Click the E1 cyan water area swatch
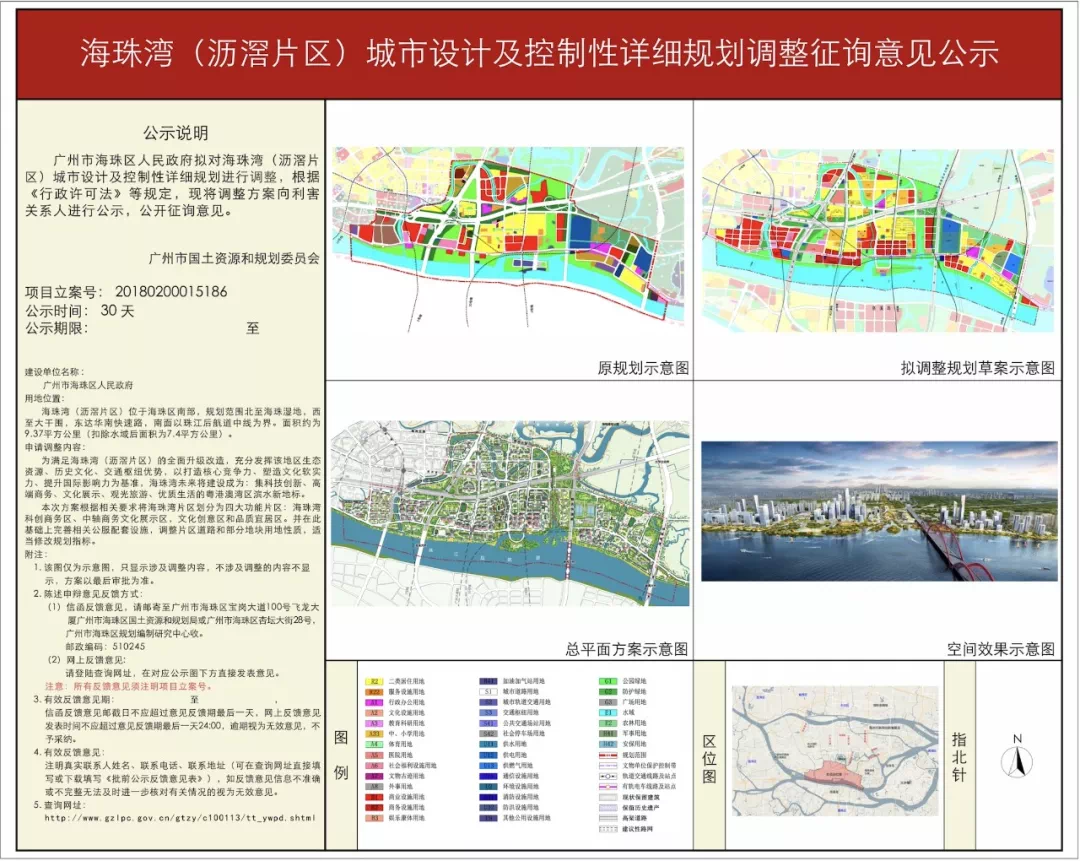The width and height of the screenshot is (1080, 861). tap(607, 712)
